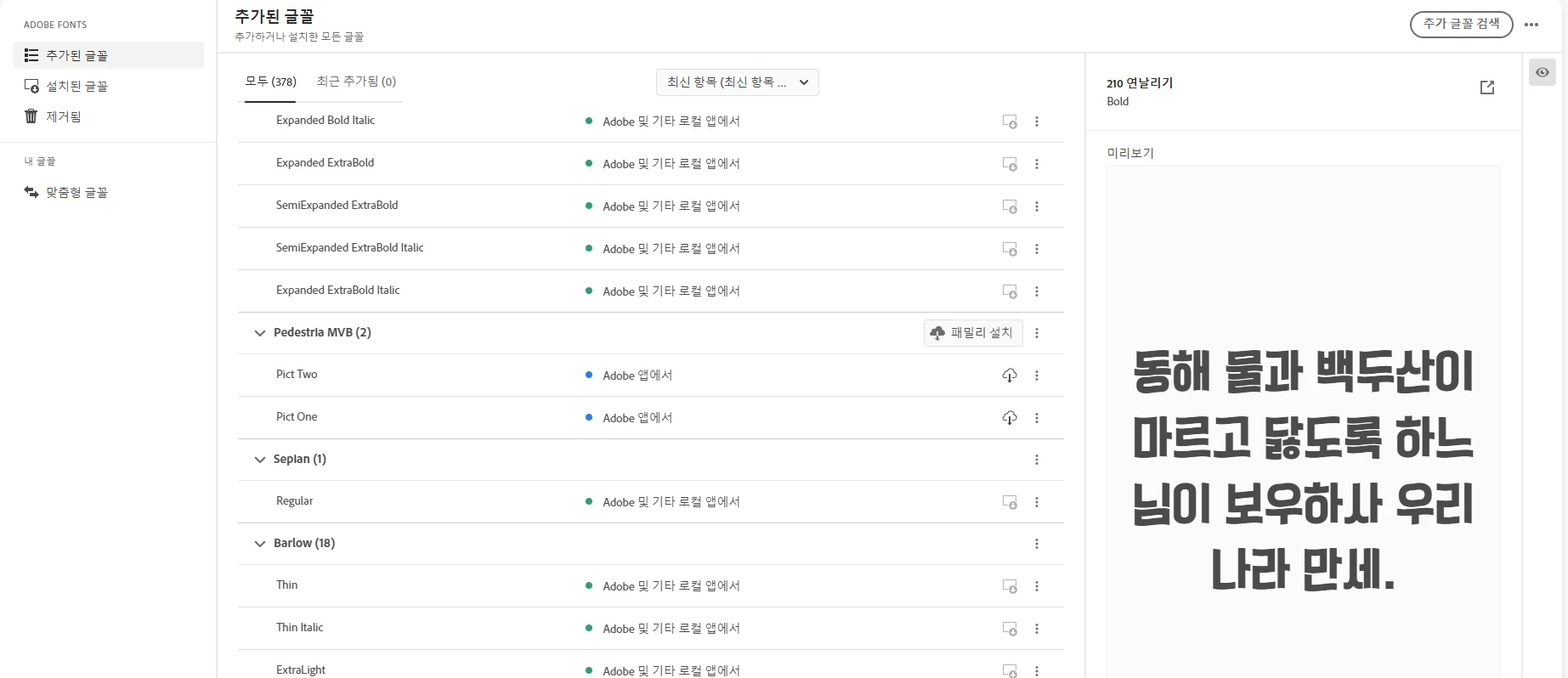The height and width of the screenshot is (678, 1568).
Task: Open more options for Barlow Thin
Action: [x=1037, y=586]
